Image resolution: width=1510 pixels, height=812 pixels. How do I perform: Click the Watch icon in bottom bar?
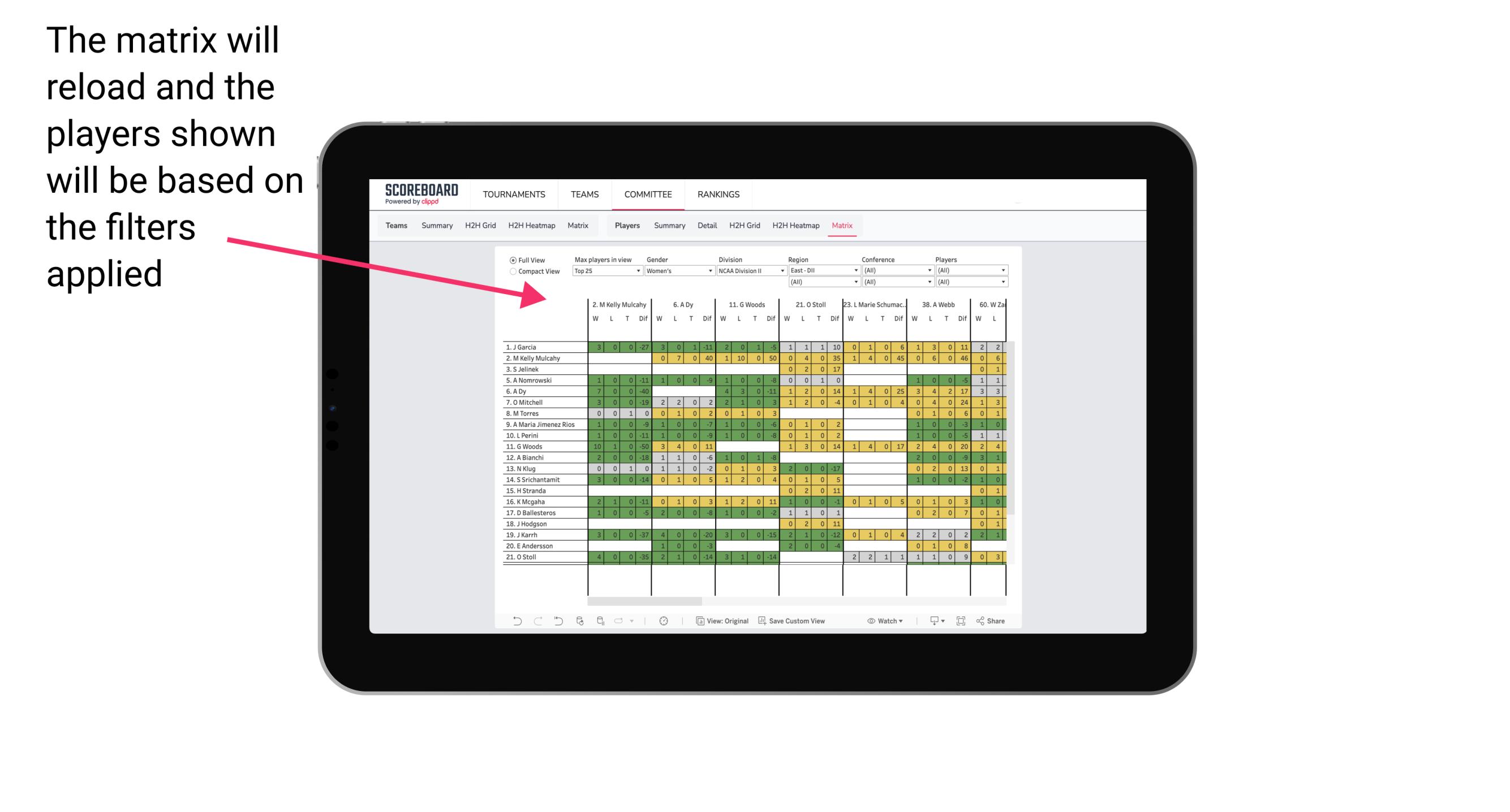872,621
